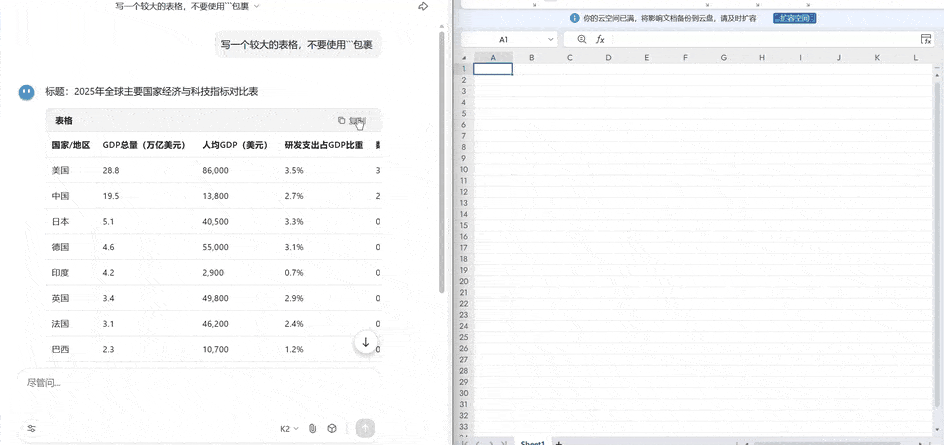Select row 10 header

point(464,170)
